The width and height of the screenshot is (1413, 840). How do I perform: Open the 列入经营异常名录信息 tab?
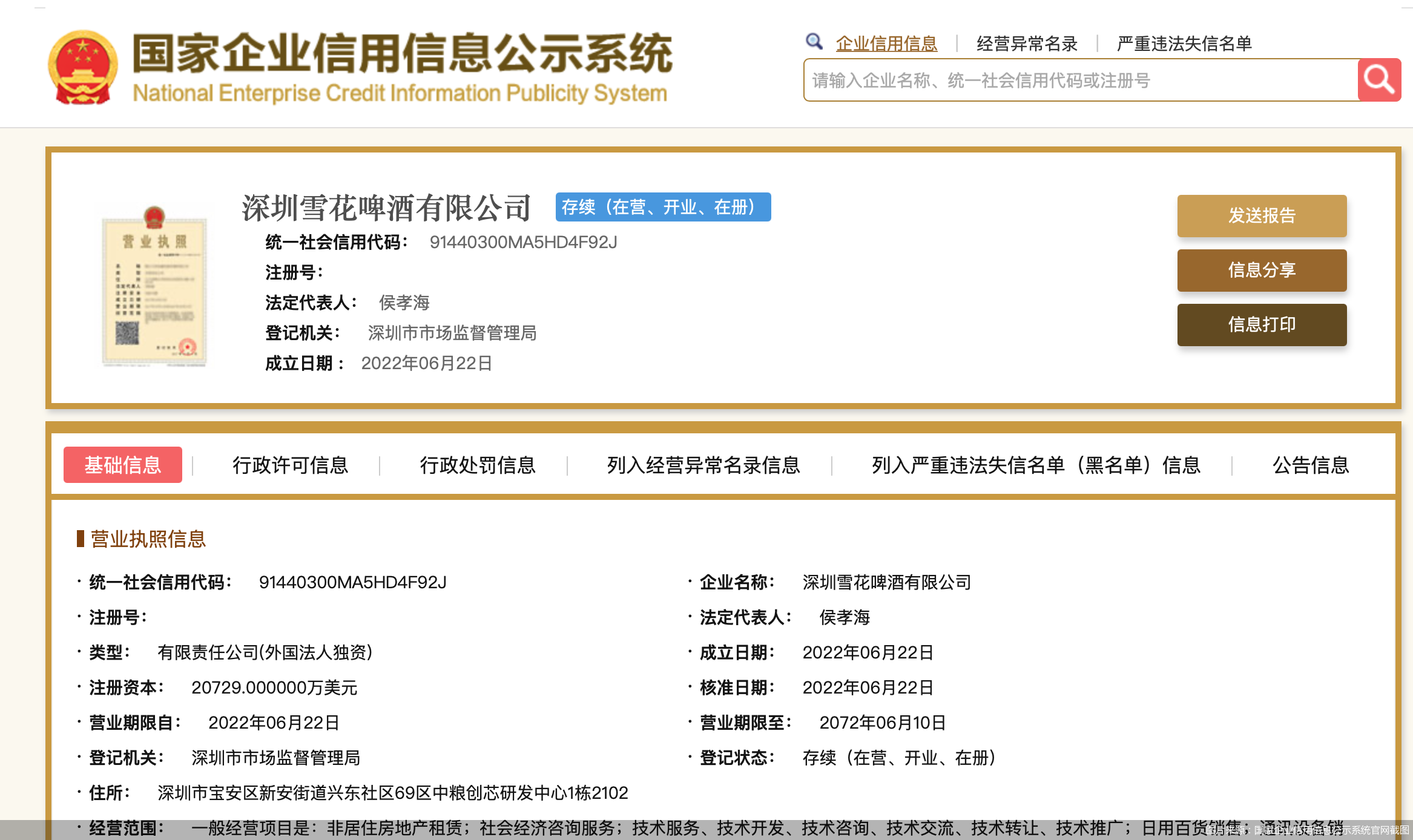(x=703, y=465)
